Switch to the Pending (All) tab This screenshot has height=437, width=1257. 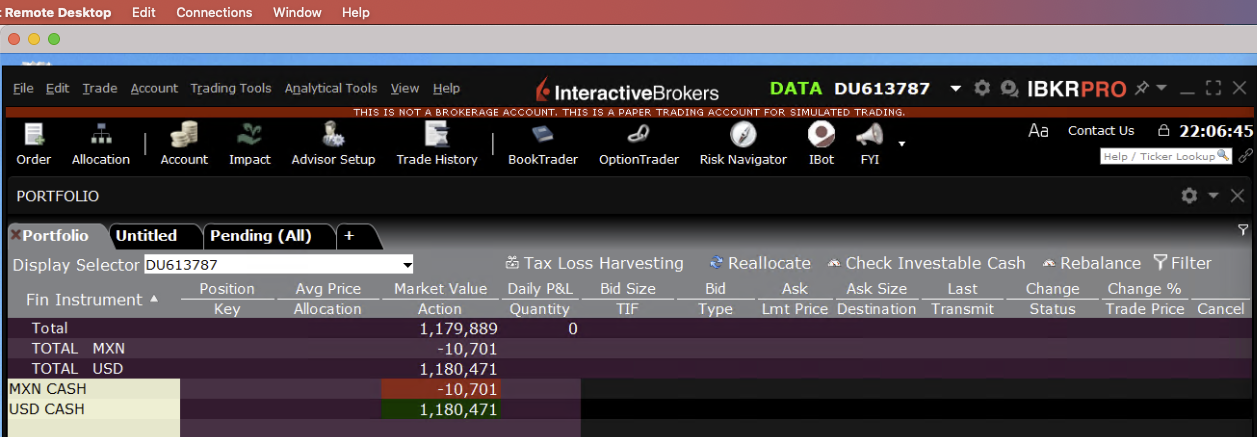[260, 236]
